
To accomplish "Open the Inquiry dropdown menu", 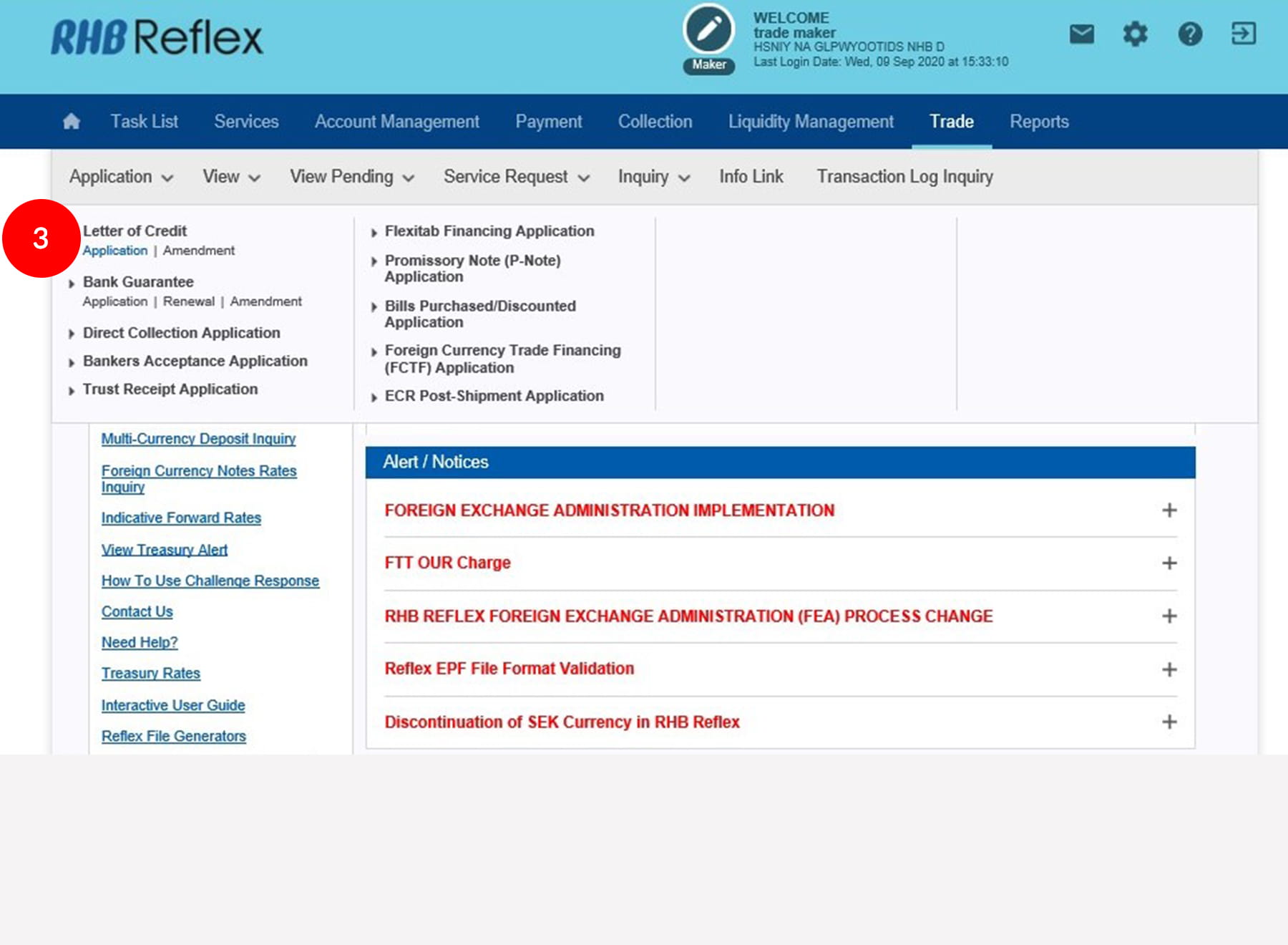I will (653, 177).
